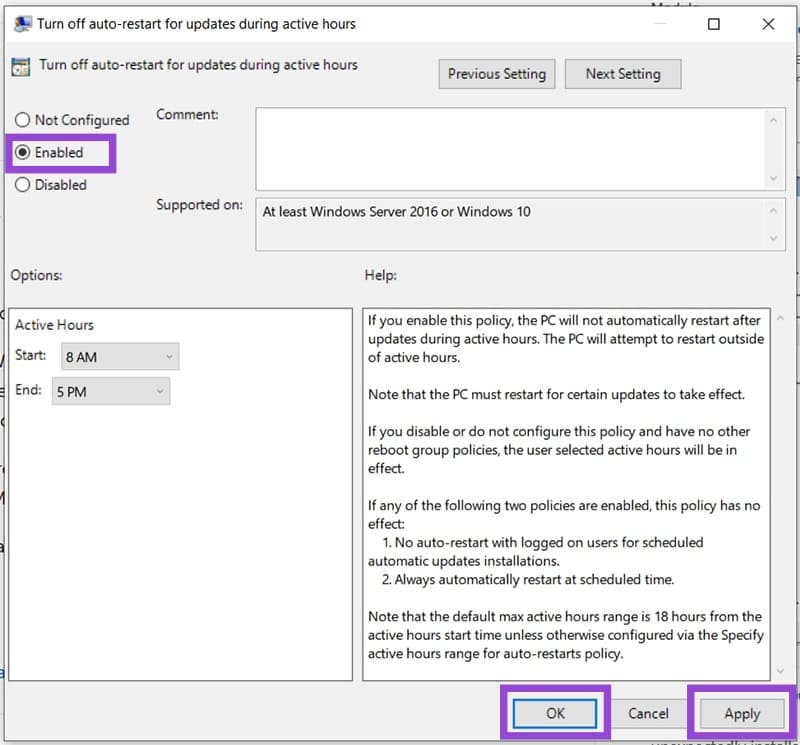This screenshot has width=800, height=745.
Task: Select the Disabled radio button
Action: pyautogui.click(x=22, y=184)
